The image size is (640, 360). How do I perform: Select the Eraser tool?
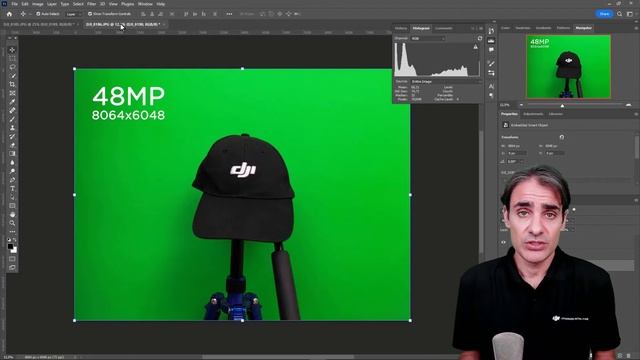click(12, 145)
